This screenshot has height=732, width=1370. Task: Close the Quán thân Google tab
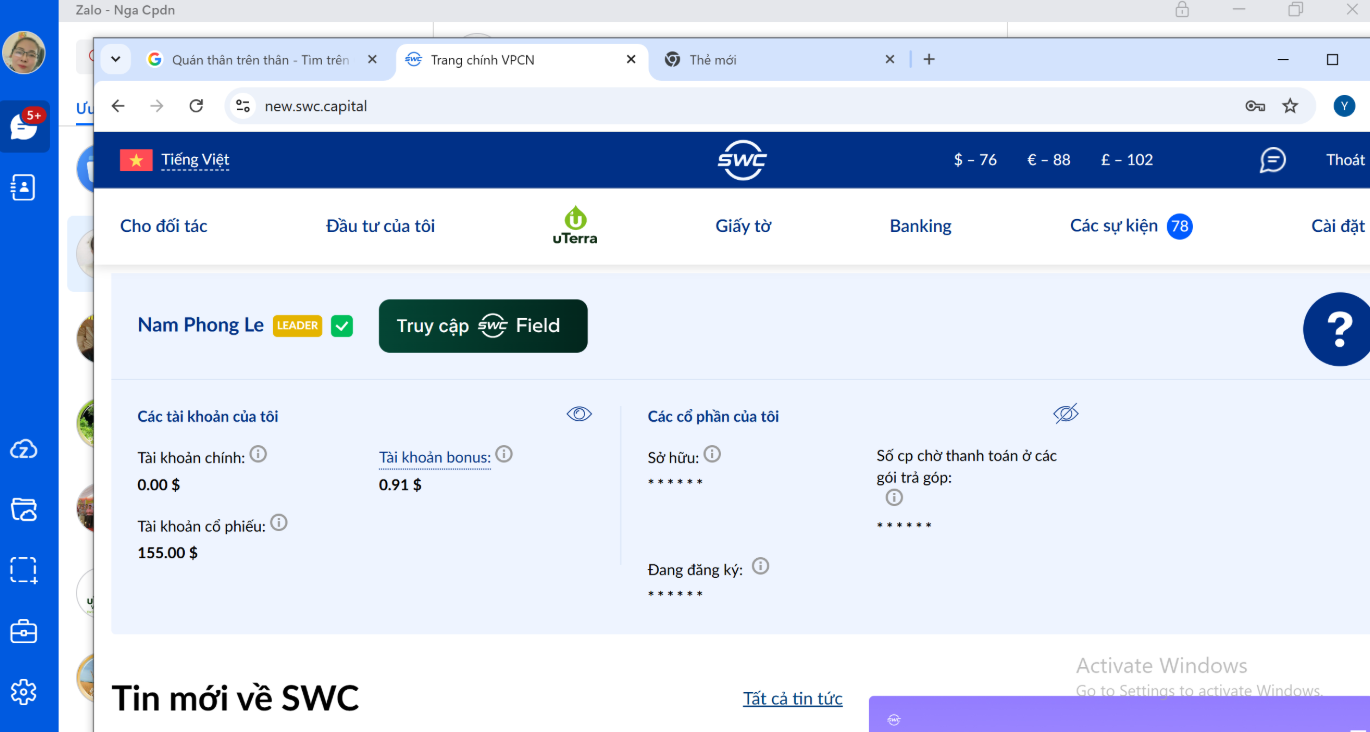[x=372, y=60]
